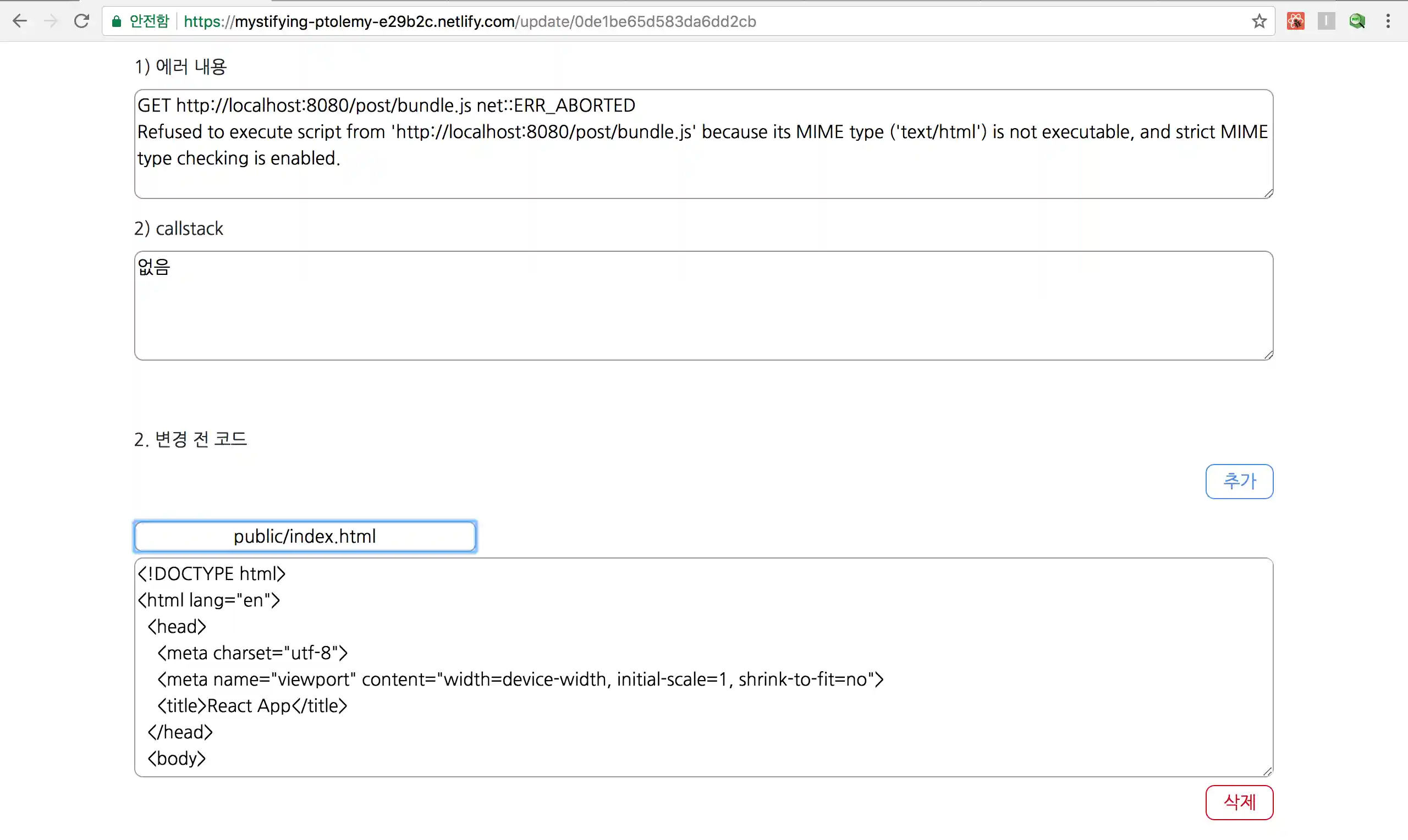Click the gray square extension icon
Image resolution: width=1408 pixels, height=840 pixels.
[1326, 21]
